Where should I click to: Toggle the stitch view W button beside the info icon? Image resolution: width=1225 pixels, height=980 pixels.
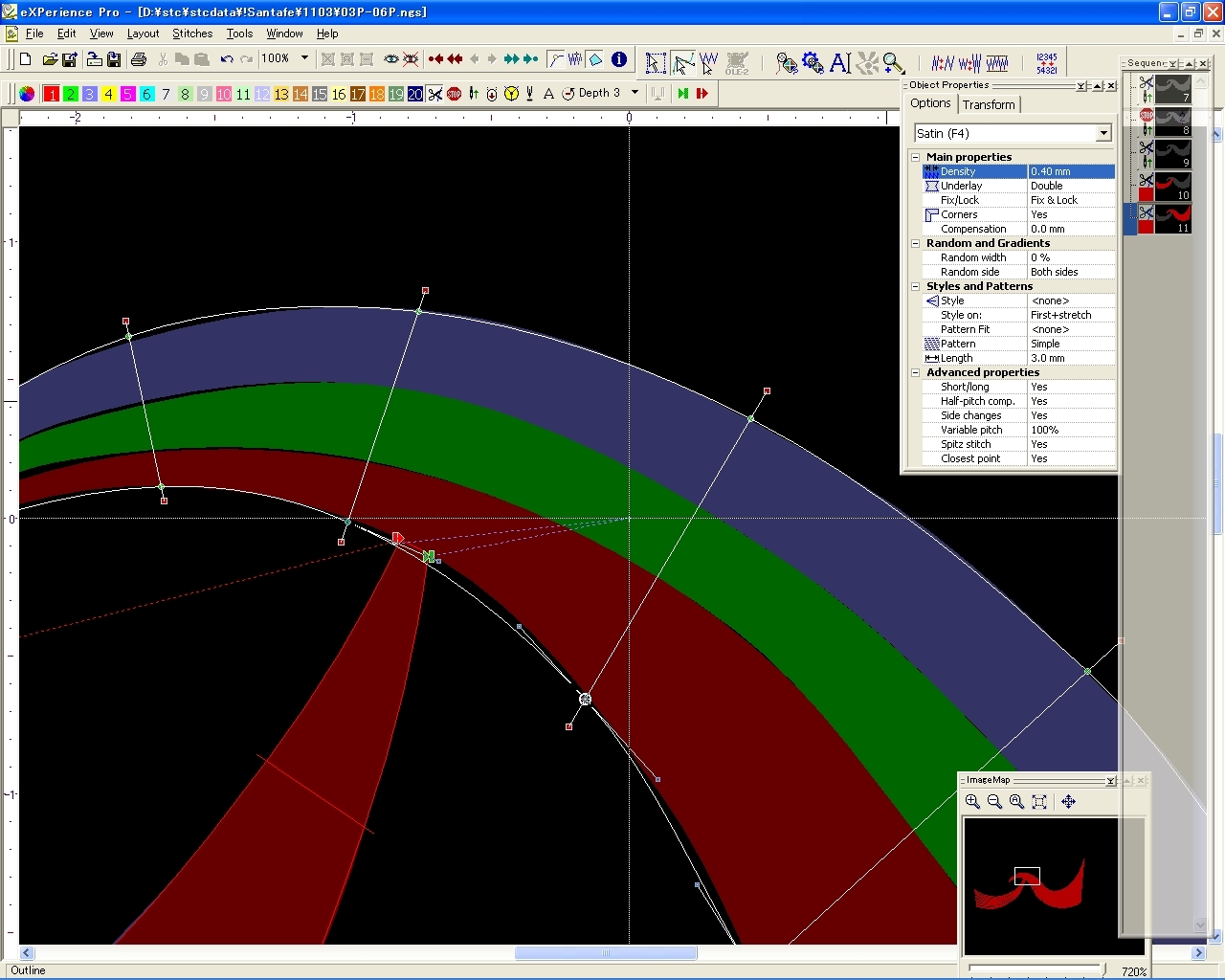pos(575,59)
